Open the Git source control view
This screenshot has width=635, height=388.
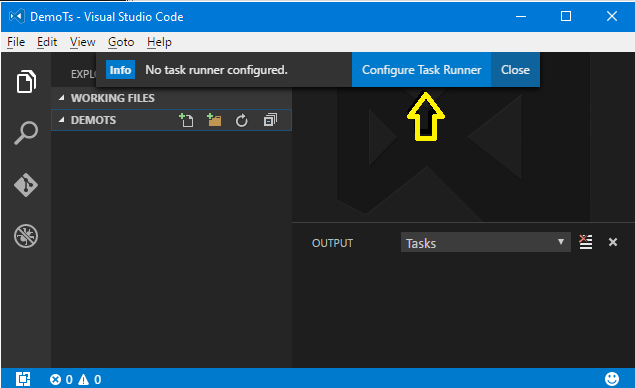26,185
